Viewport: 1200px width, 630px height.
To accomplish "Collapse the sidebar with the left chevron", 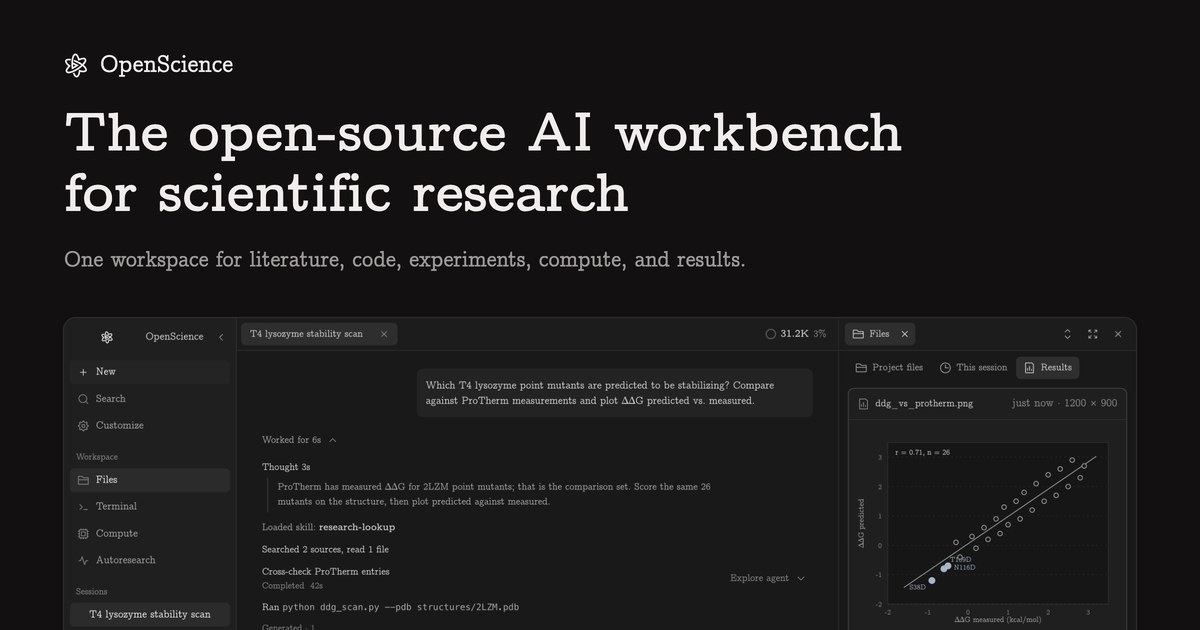I will pos(221,337).
